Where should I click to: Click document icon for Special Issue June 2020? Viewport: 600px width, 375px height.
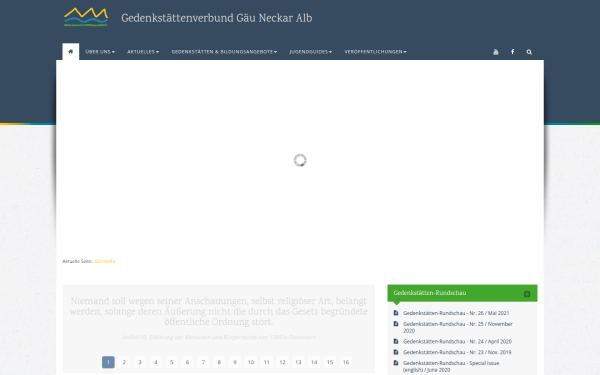[x=396, y=363]
